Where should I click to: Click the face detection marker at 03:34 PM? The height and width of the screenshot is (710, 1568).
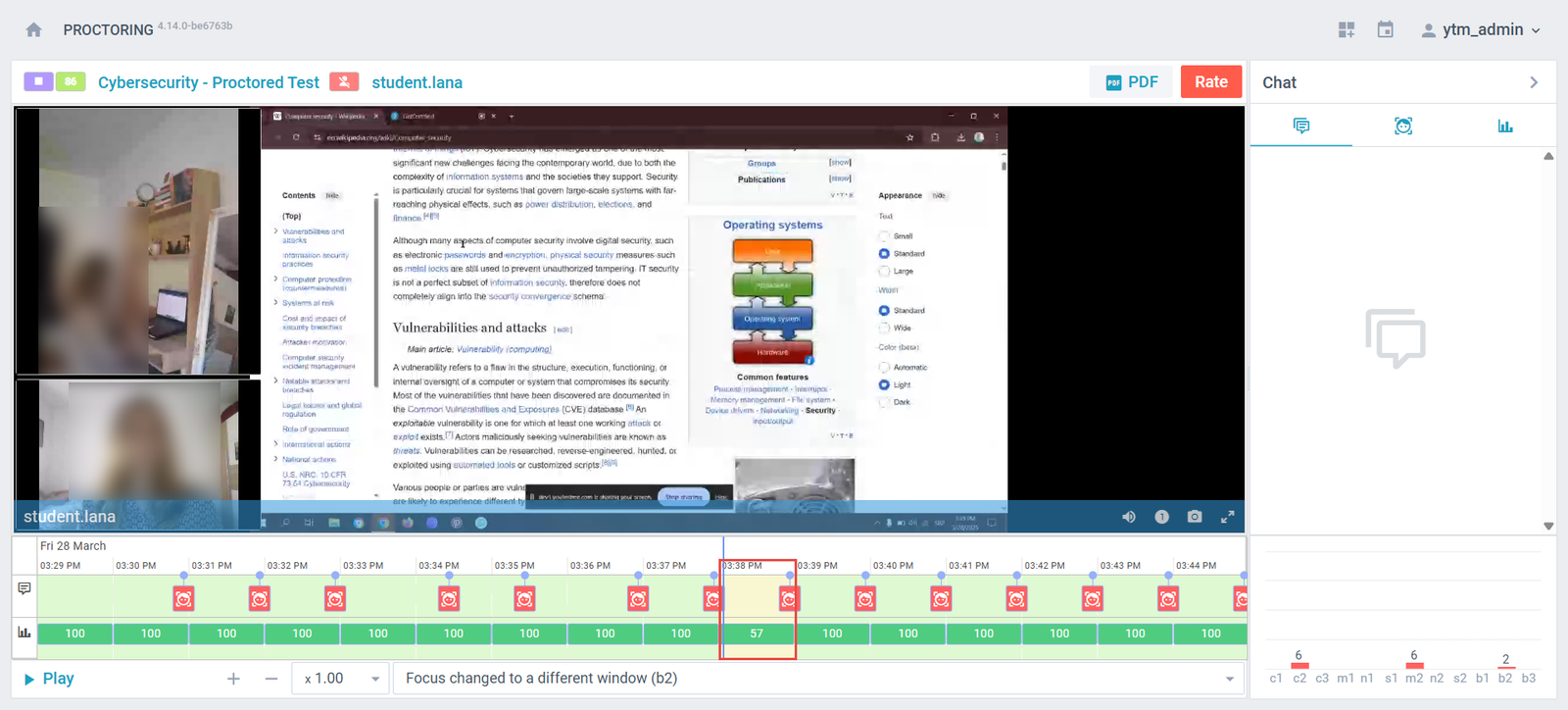tap(449, 598)
